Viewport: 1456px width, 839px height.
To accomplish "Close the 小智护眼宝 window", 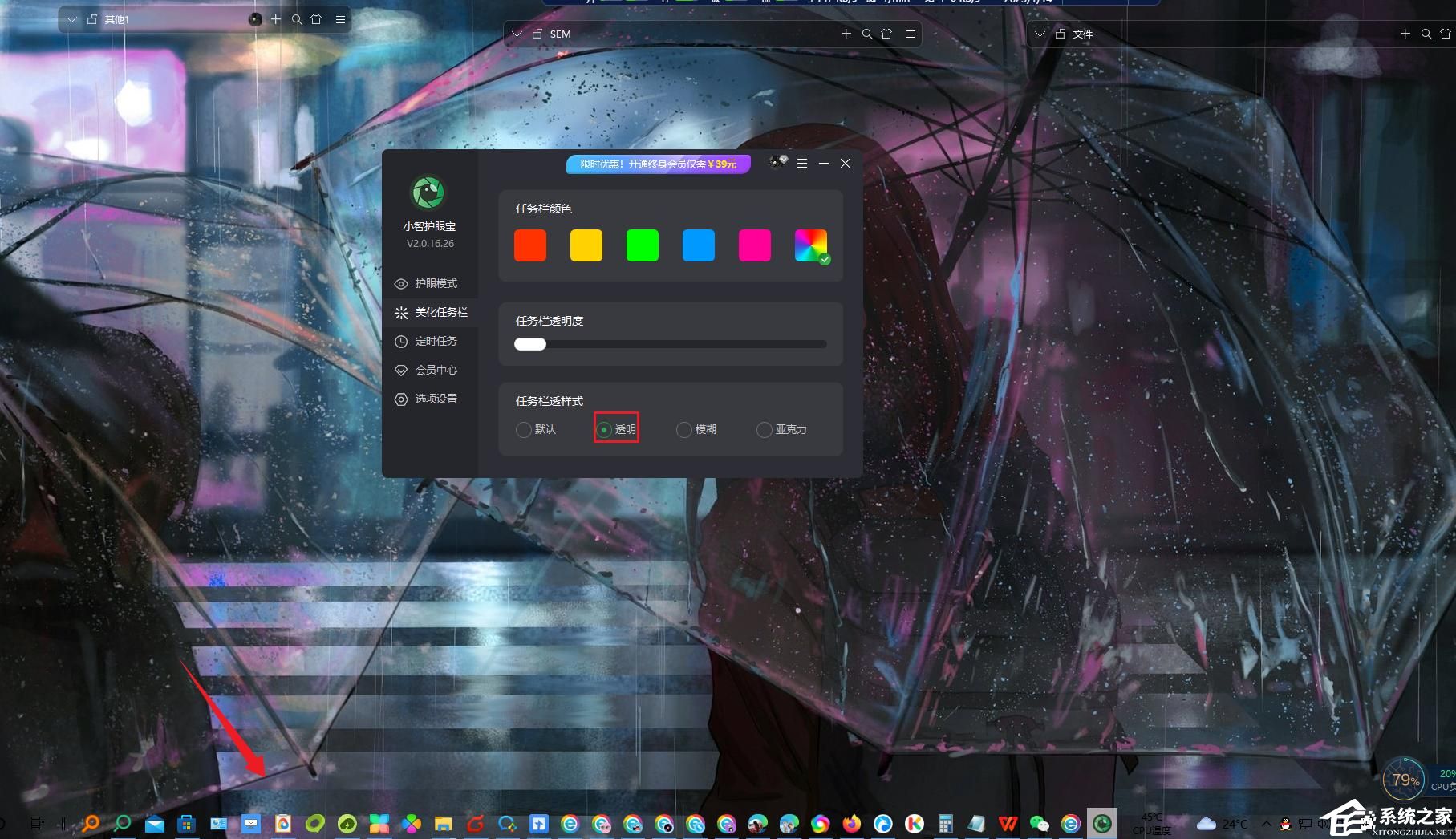I will (846, 163).
